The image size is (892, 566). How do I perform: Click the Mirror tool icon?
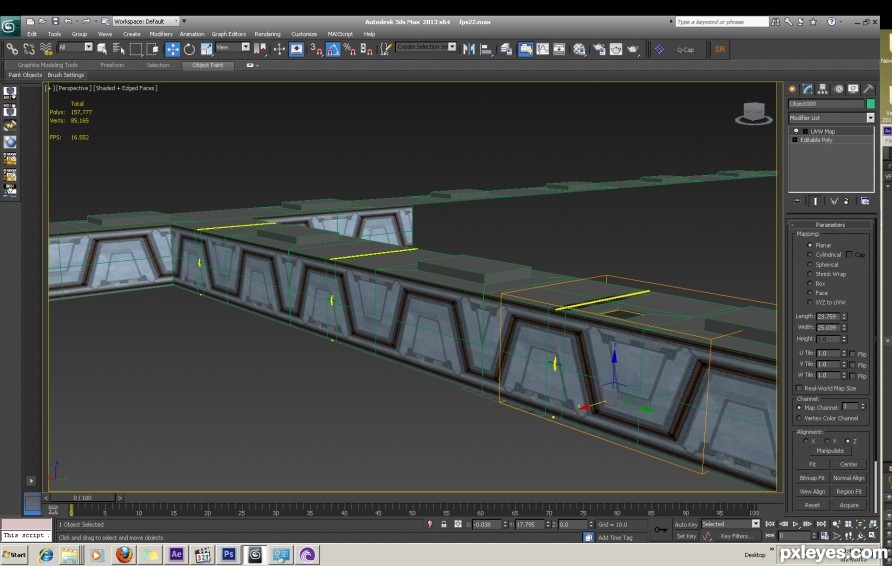click(x=469, y=49)
